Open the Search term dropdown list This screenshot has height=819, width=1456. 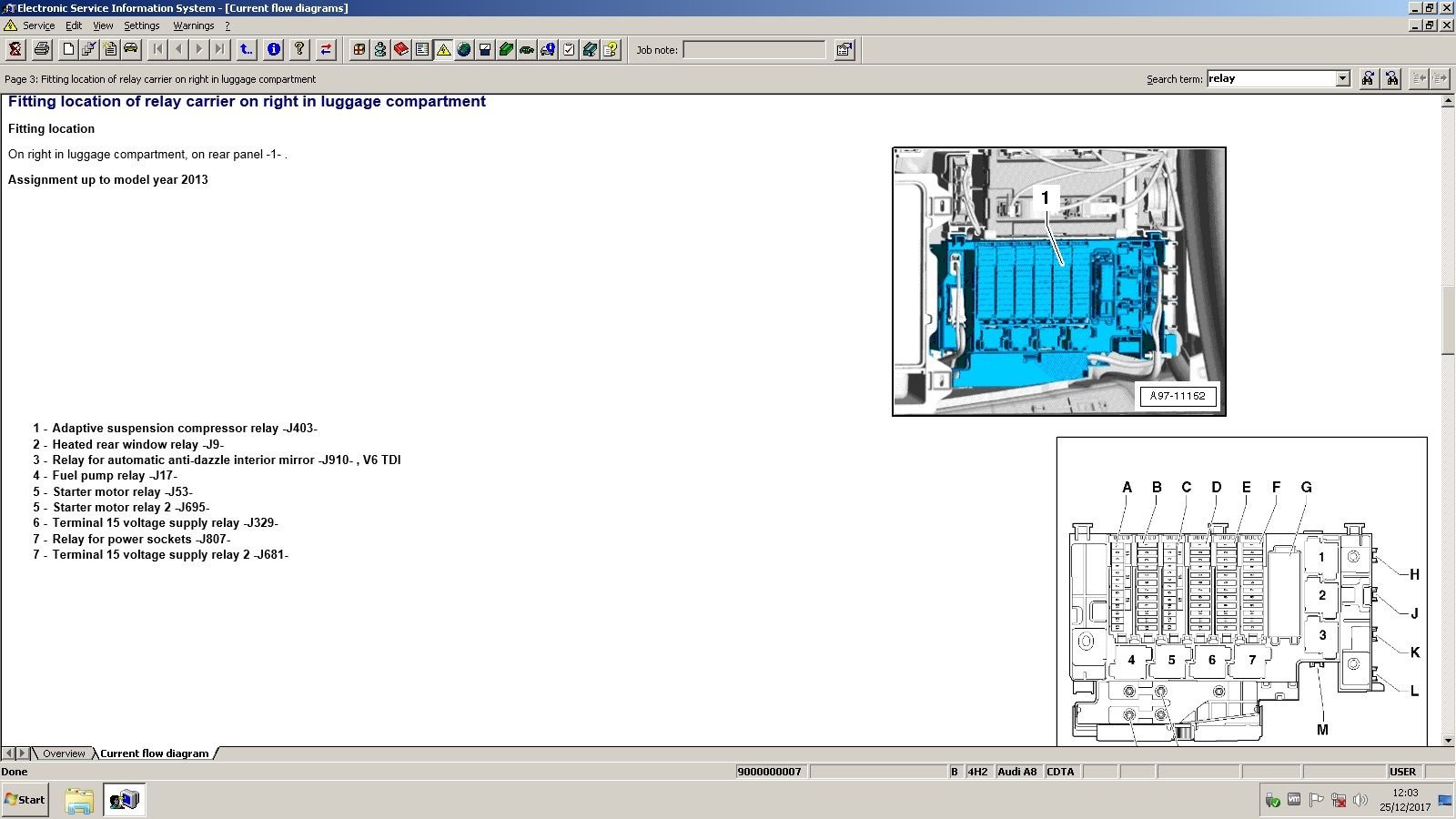1345,78
